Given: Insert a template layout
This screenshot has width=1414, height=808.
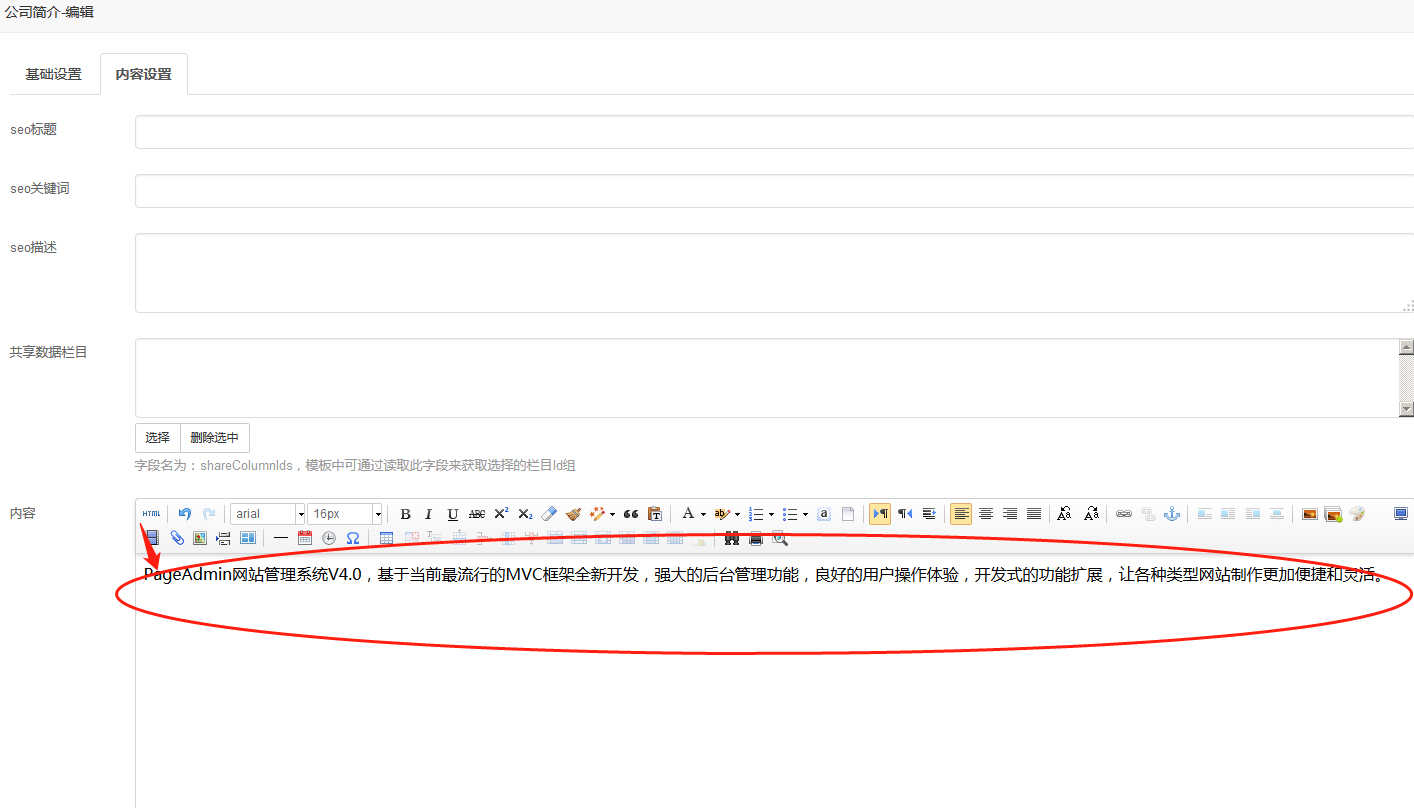Looking at the screenshot, I should point(247,538).
